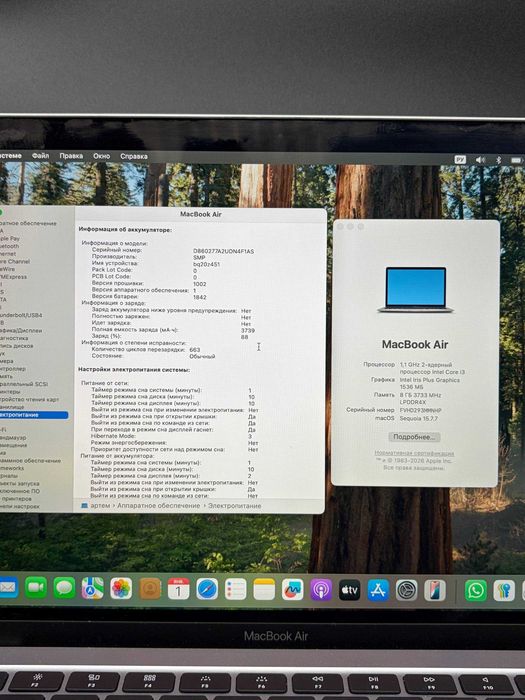Open Passwords app in dock

coord(504,591)
